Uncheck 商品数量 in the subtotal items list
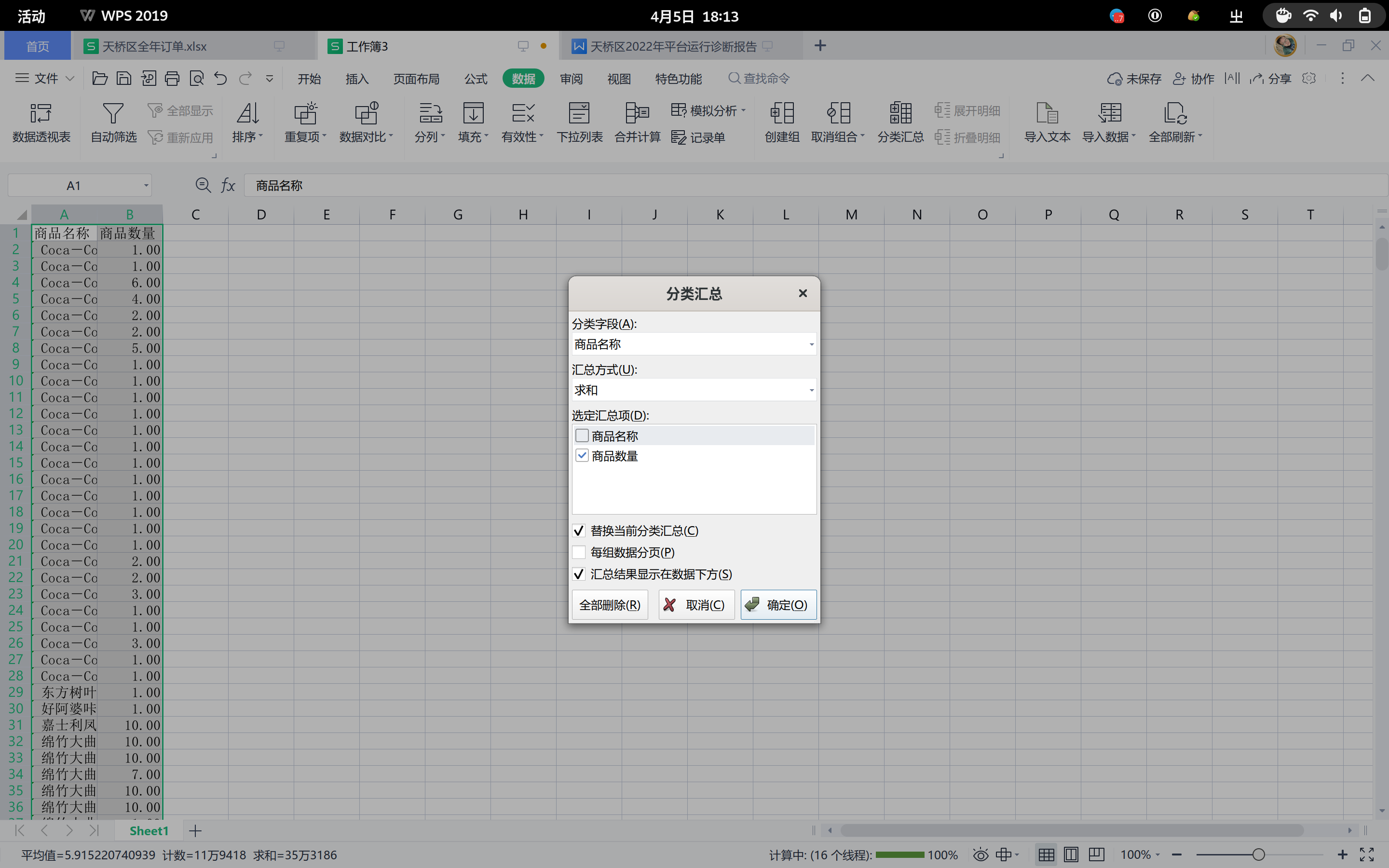Viewport: 1389px width, 868px height. [582, 456]
